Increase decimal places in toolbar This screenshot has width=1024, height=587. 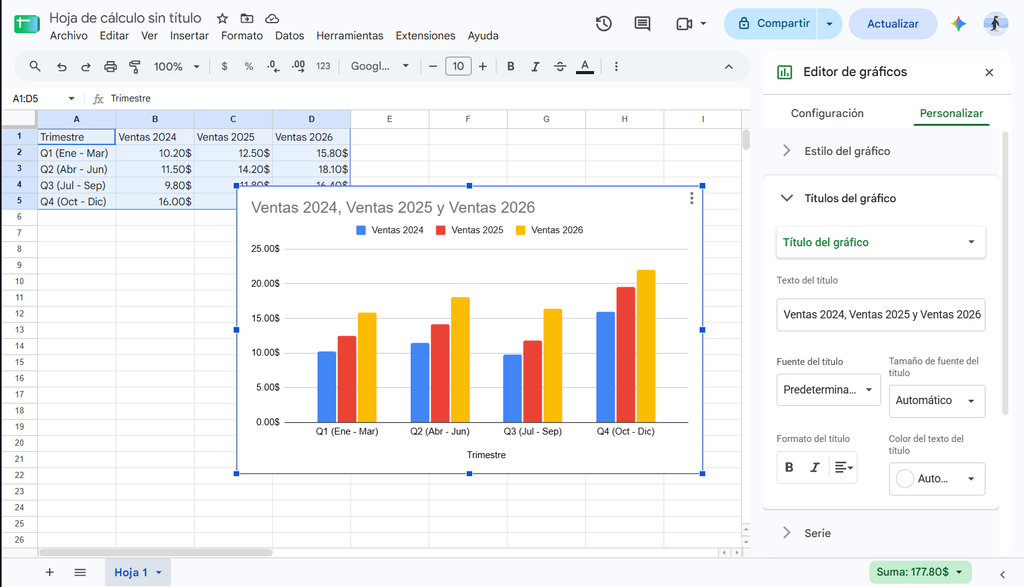[298, 67]
